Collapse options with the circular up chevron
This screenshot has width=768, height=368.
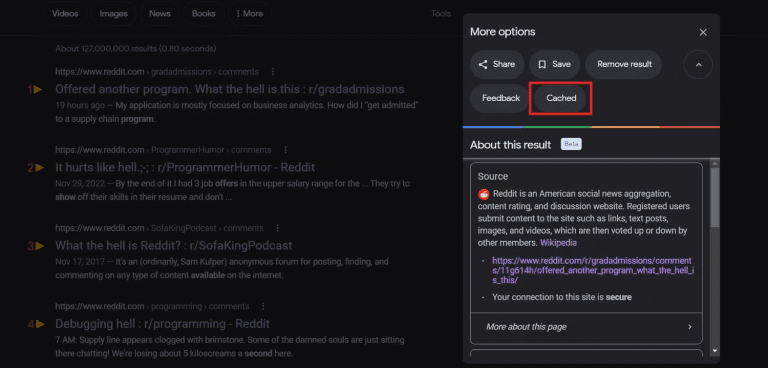[698, 64]
